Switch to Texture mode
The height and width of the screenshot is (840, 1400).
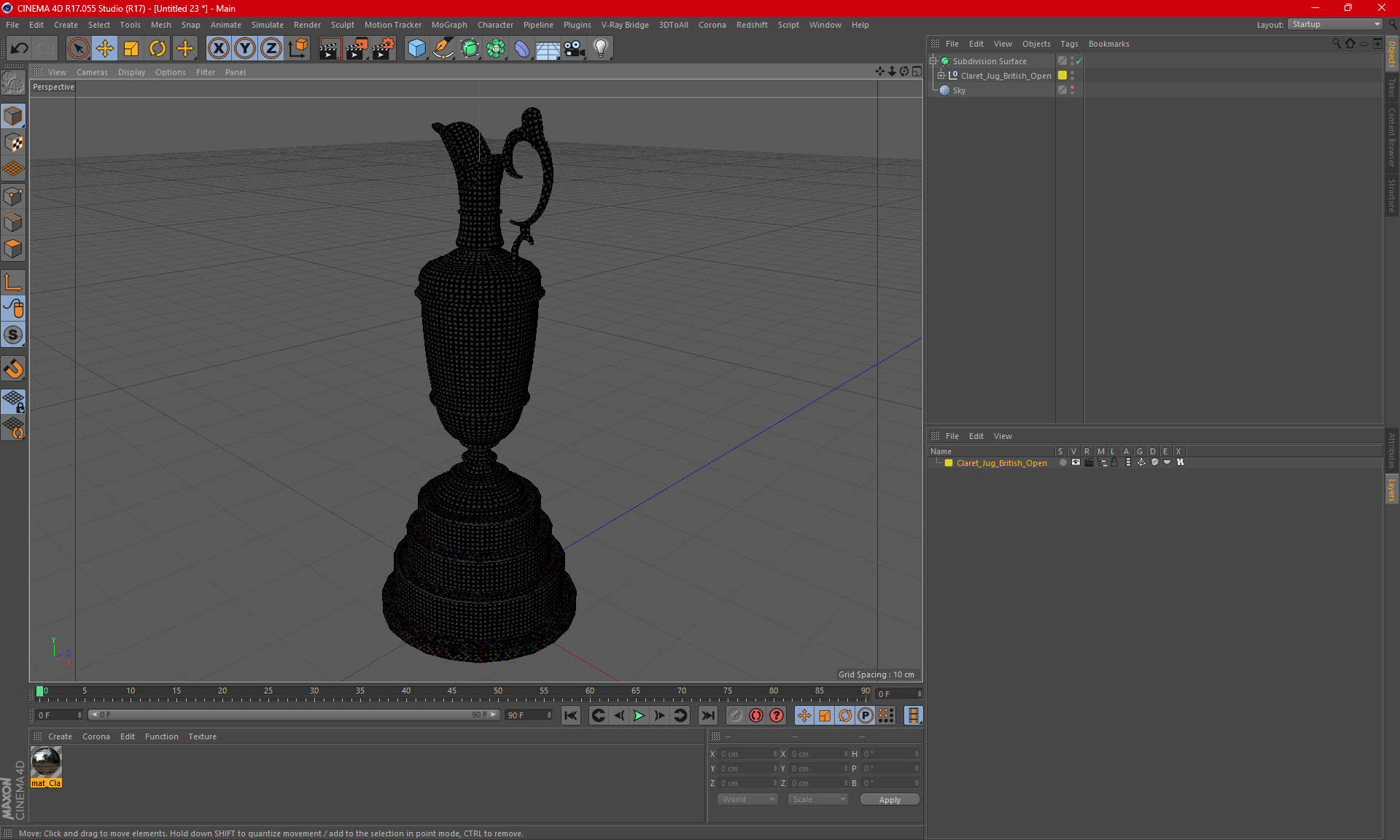click(13, 143)
